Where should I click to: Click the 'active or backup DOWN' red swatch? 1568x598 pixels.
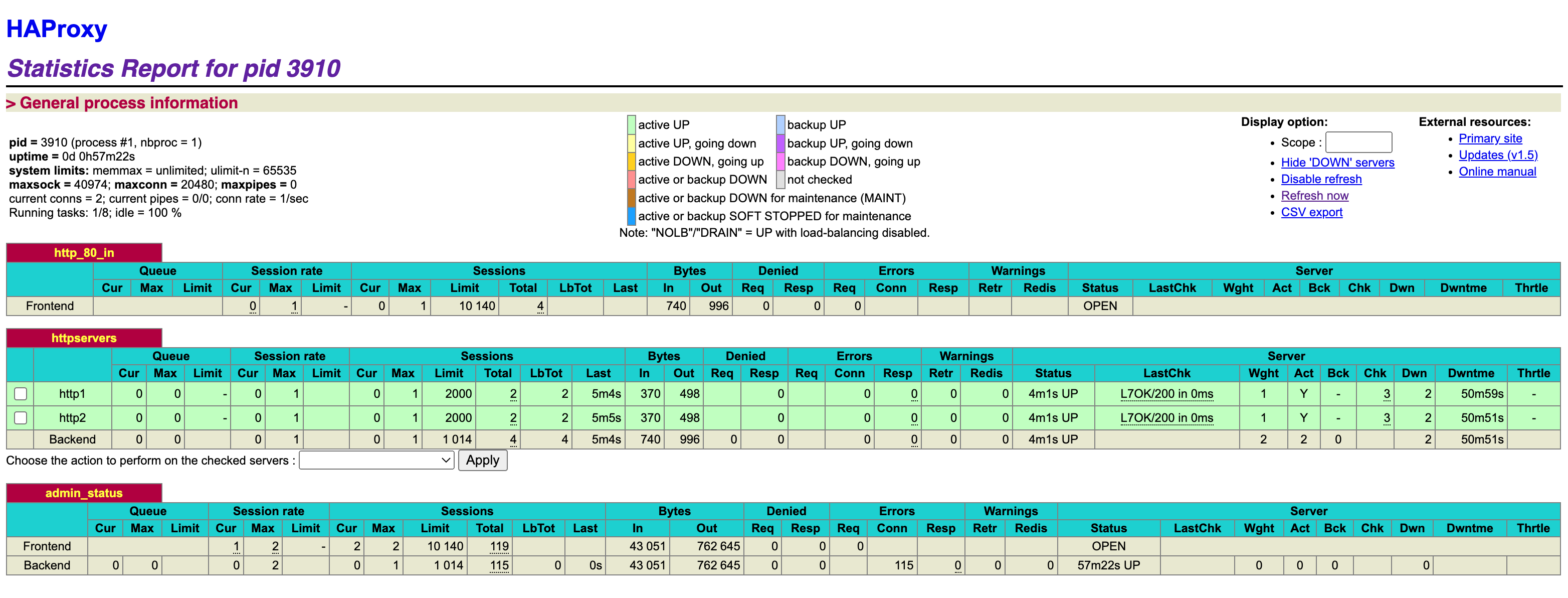(x=631, y=180)
